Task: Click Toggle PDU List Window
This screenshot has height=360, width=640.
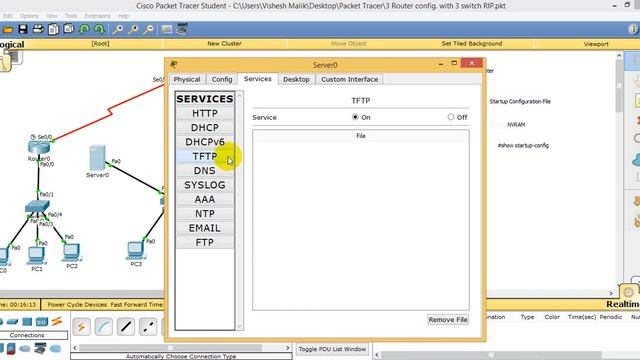Action: pos(332,349)
